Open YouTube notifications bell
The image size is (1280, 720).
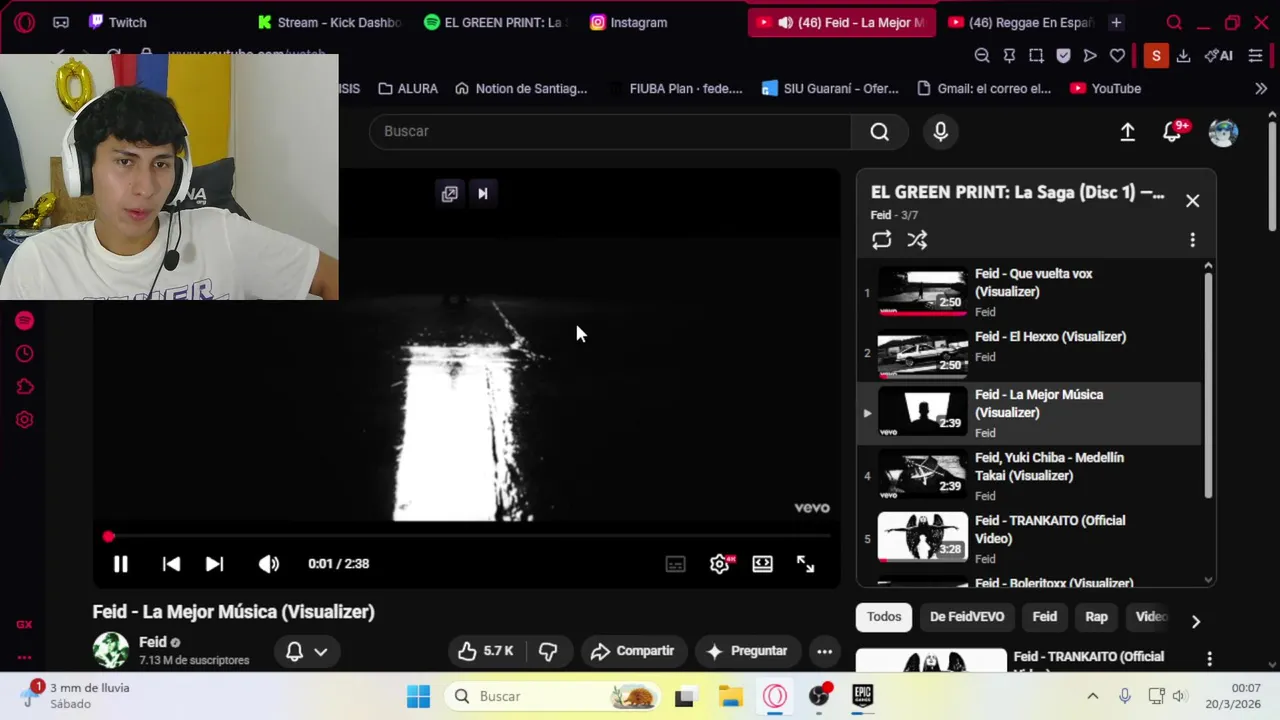coord(1173,132)
